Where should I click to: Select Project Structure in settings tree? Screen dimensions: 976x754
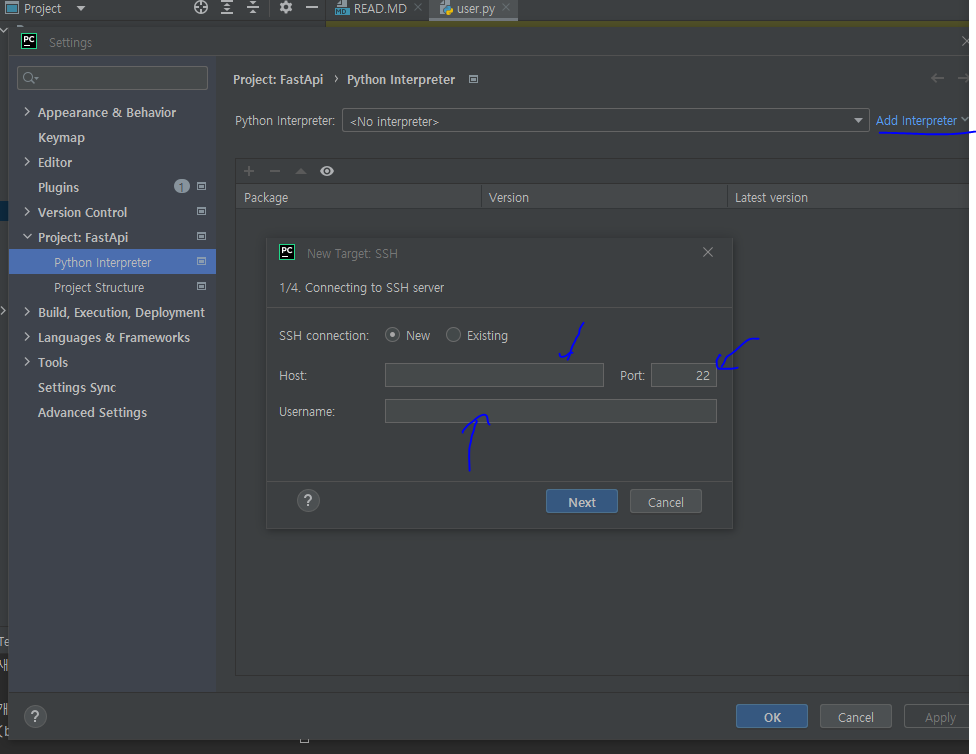pos(99,288)
